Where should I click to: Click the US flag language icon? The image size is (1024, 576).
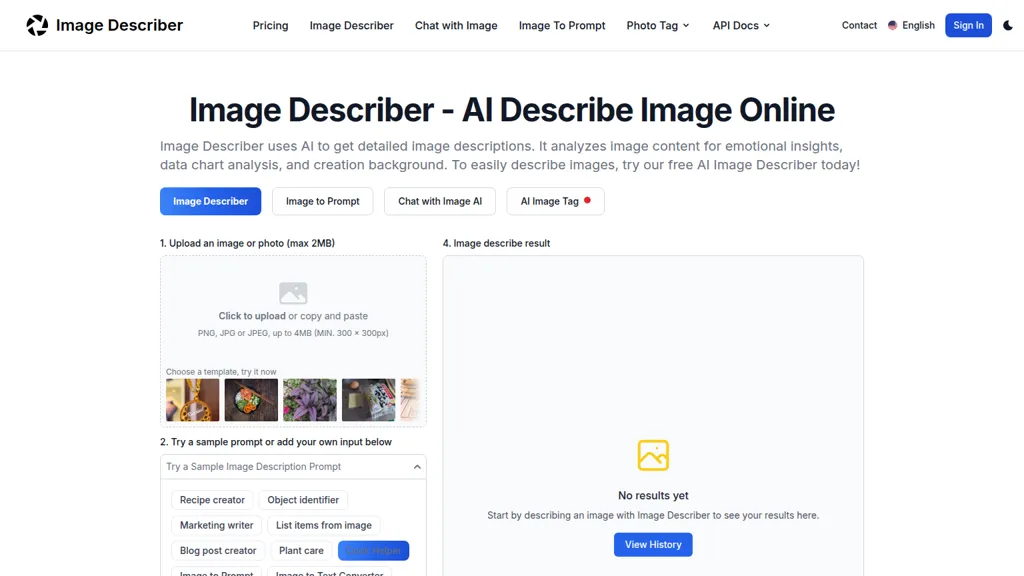[x=892, y=25]
